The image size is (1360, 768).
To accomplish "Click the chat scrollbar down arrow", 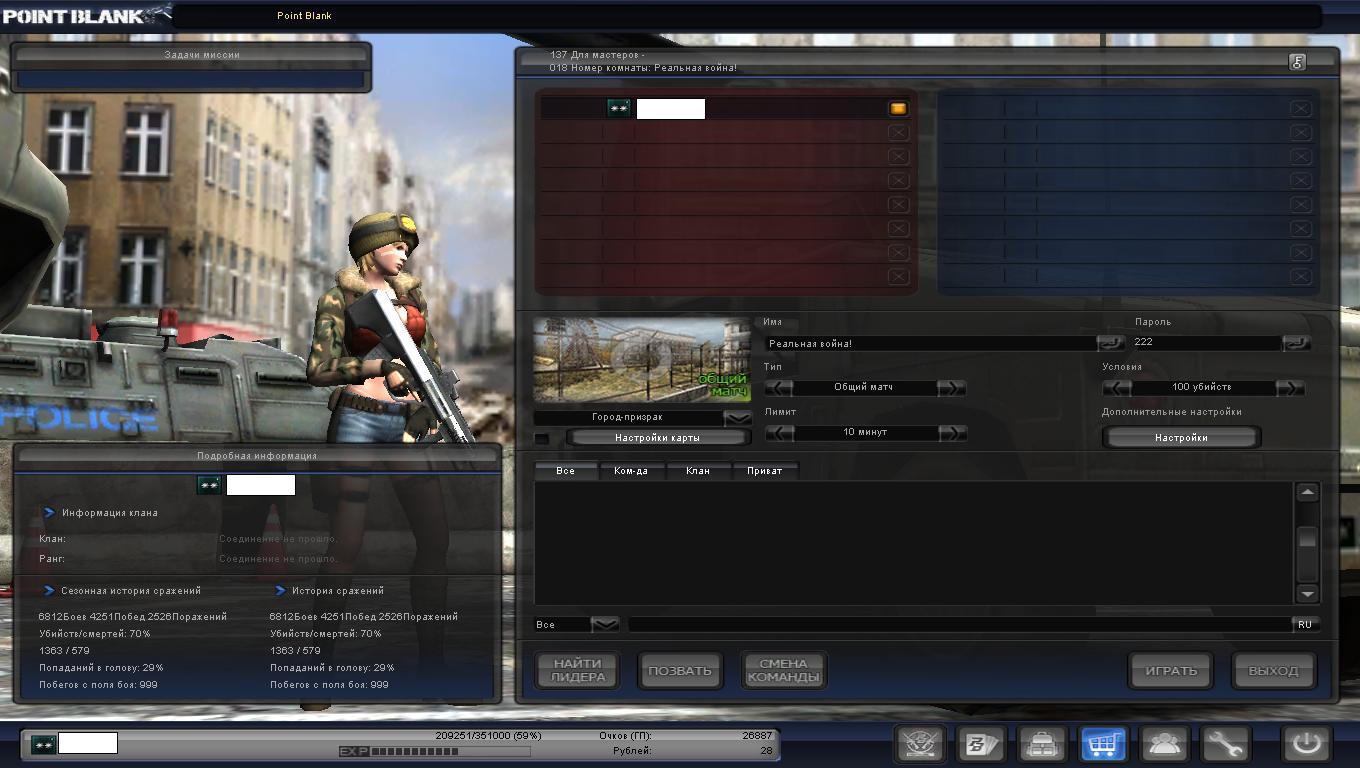I will 1307,593.
